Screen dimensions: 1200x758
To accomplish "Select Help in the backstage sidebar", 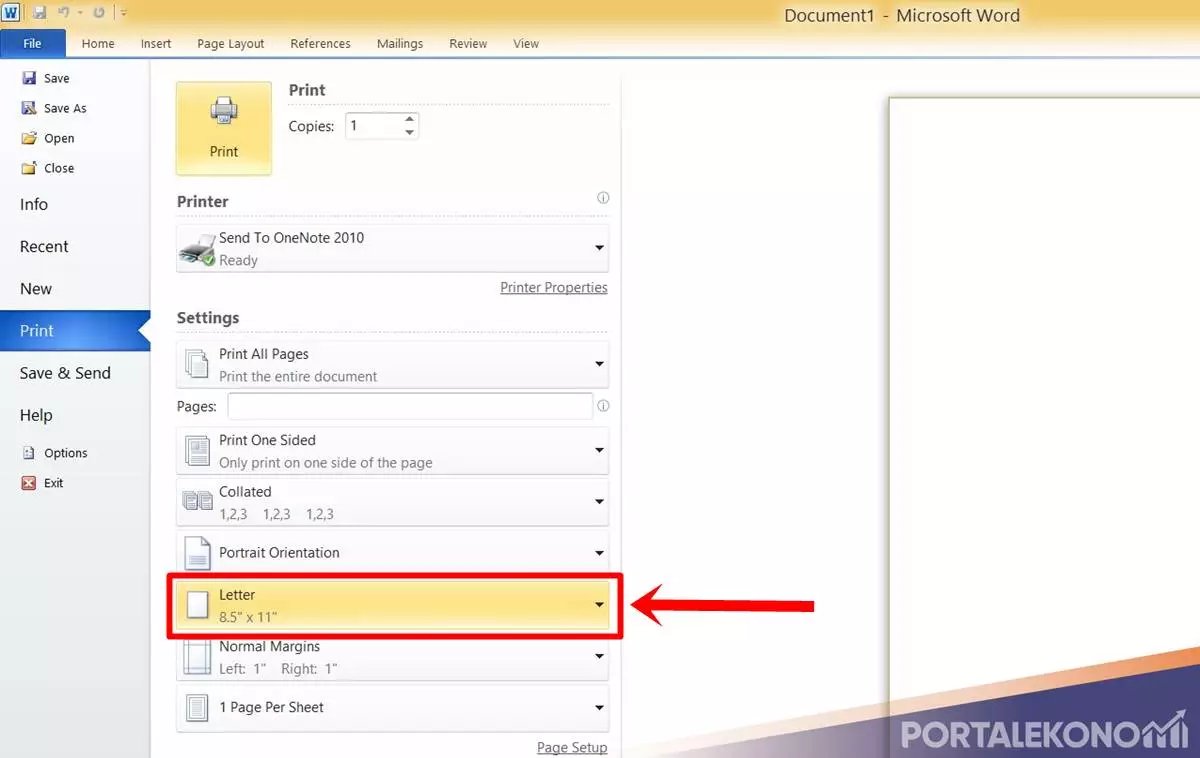I will coord(36,414).
